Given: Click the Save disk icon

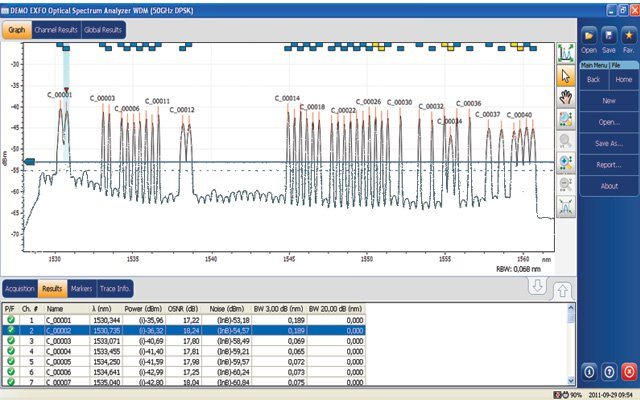Looking at the screenshot, I should coord(608,36).
